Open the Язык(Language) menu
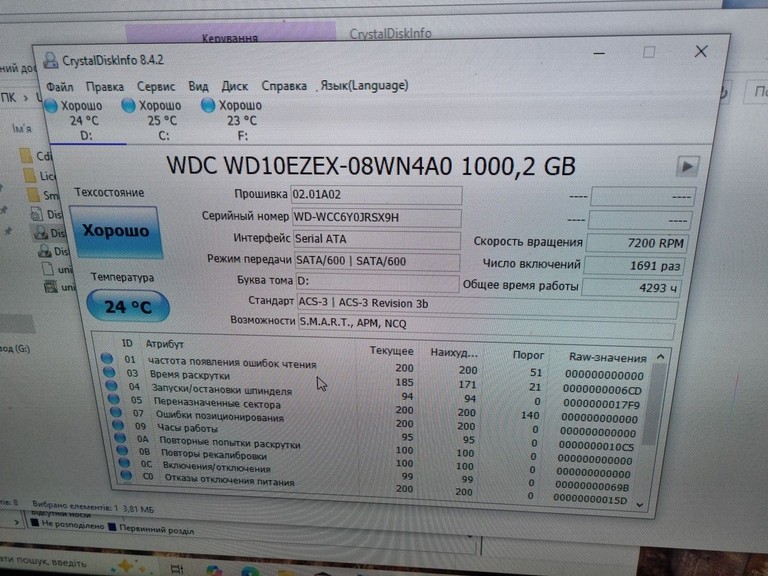Viewport: 768px width, 576px height. (364, 85)
